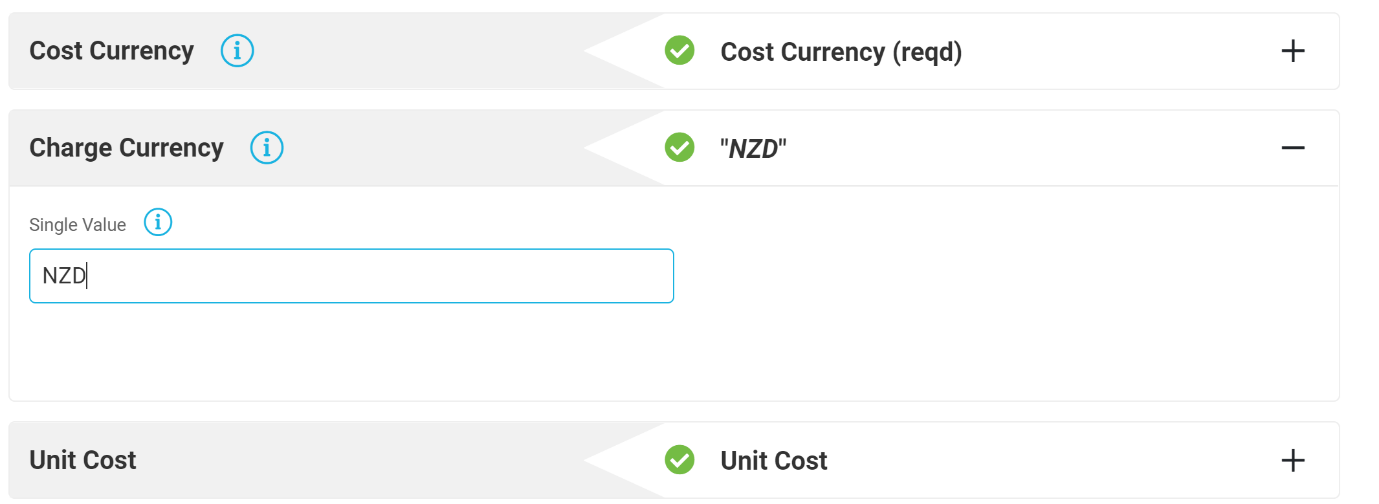
Task: Expand the Cost Currency row with plus
Action: point(1293,51)
